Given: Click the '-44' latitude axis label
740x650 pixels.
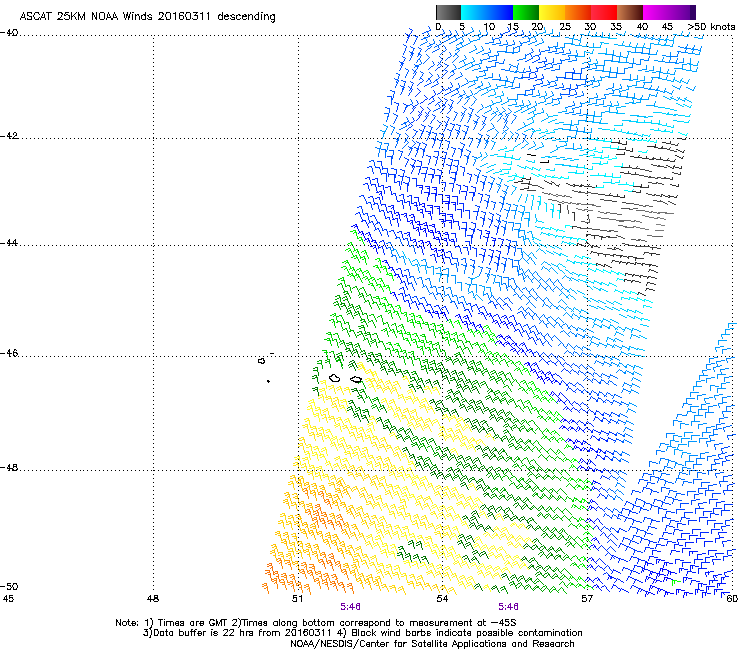Looking at the screenshot, I should [x=9, y=243].
